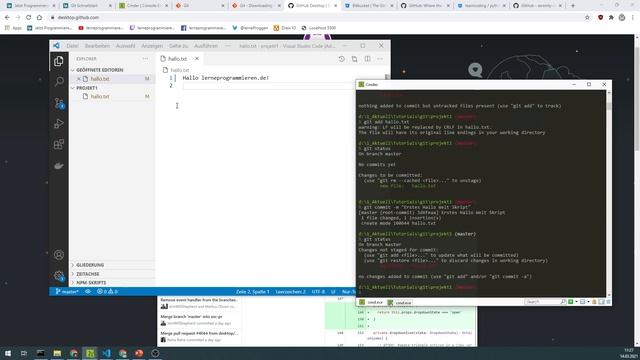The image size is (640, 360).
Task: Close the hallo.txt editor tab
Action: 197,59
